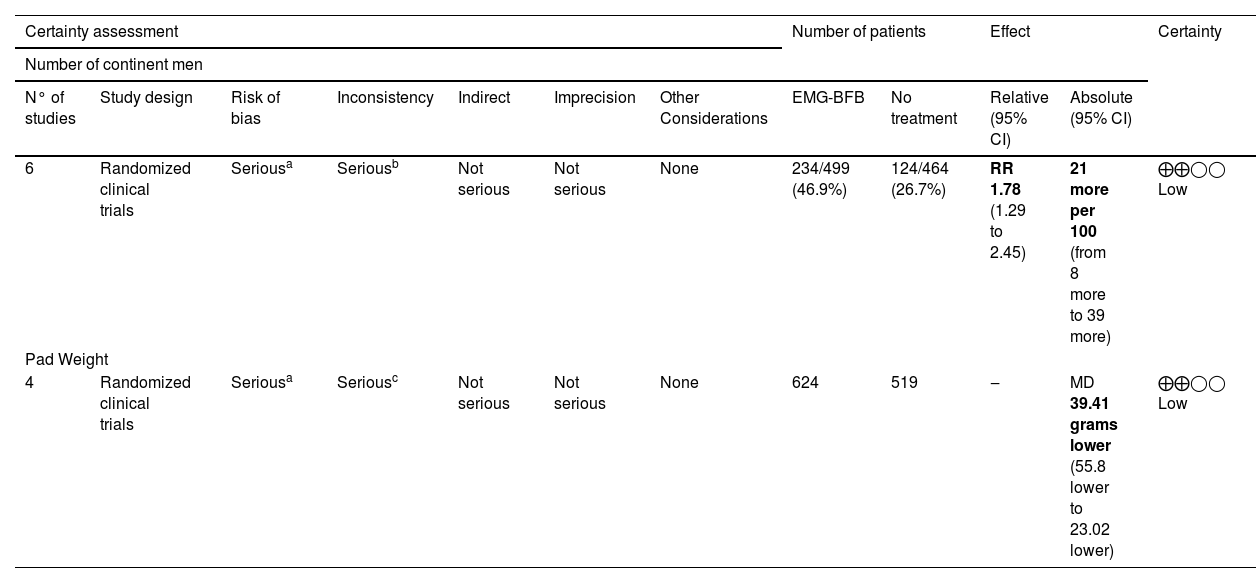Select the 'Inconsistency' column header

[385, 98]
